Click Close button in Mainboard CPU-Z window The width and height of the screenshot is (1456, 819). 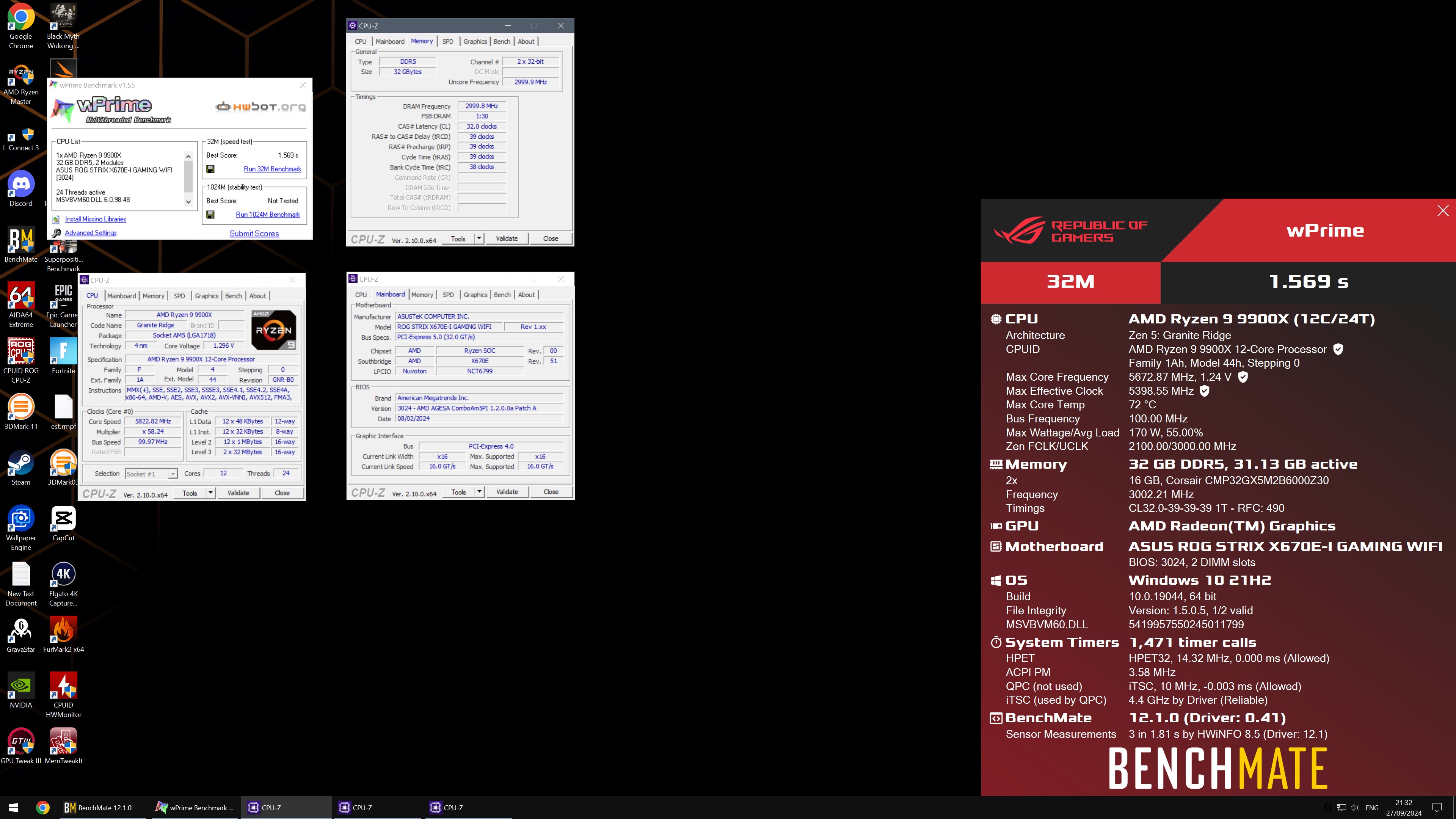click(x=551, y=492)
